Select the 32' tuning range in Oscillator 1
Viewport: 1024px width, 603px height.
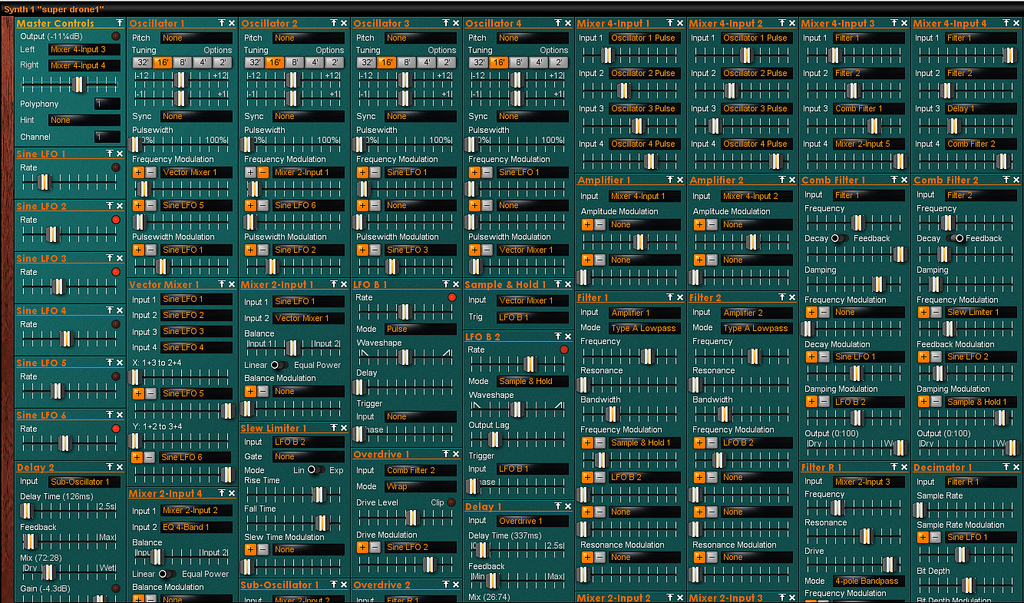[142, 62]
